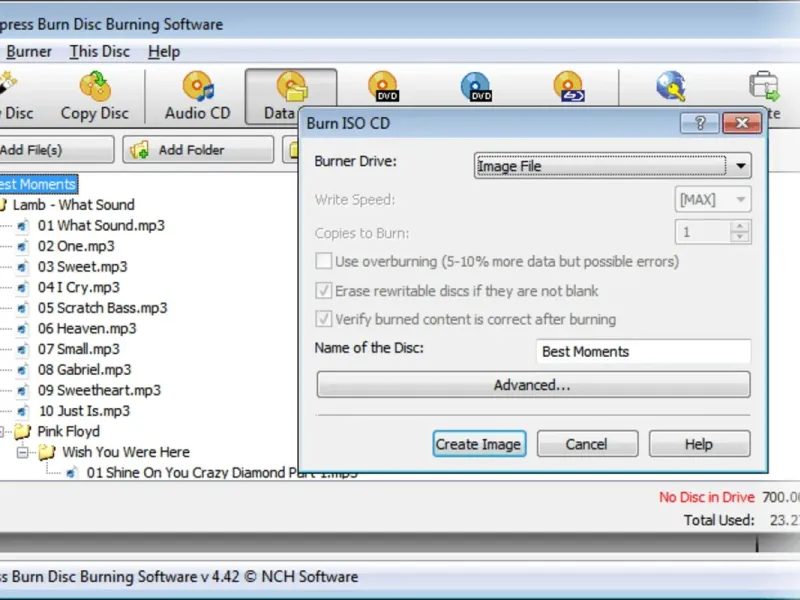The height and width of the screenshot is (600, 800).
Task: Select the mp3 icon beside 01 What Sound.mp3
Action: click(x=22, y=226)
